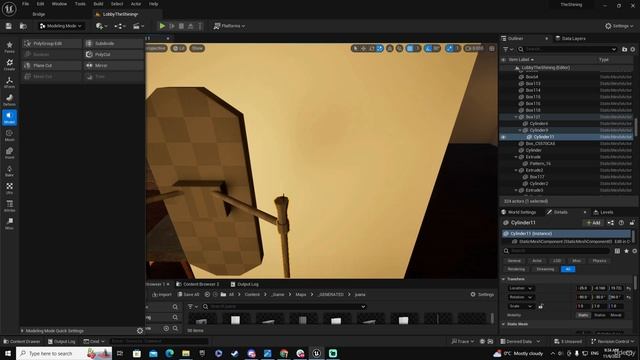Click the Content Drawer button

(22, 341)
